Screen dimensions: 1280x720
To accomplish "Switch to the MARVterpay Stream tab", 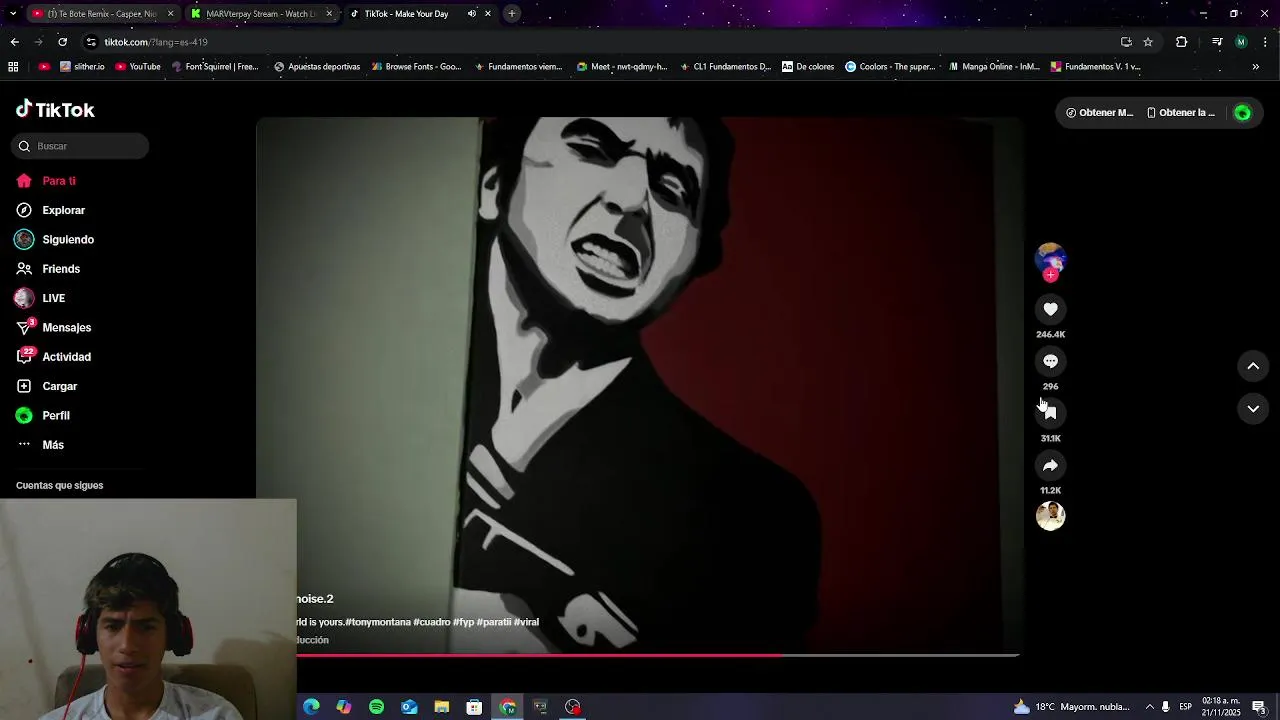I will [262, 14].
